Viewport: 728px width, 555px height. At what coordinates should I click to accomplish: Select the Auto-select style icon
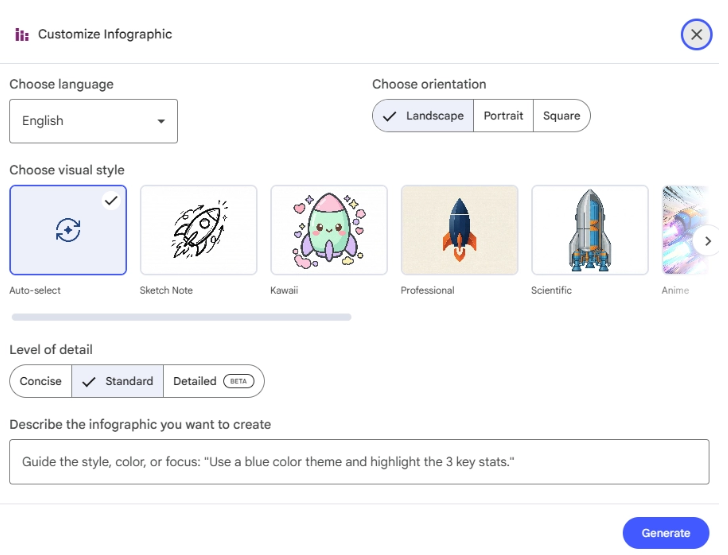pyautogui.click(x=68, y=230)
